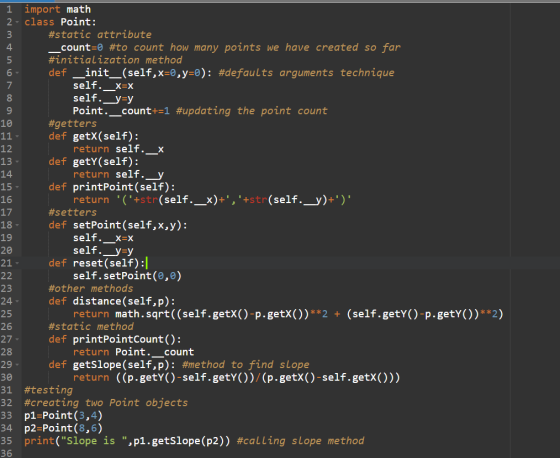
Task: Click 'return self.__x' on line 12
Action: click(x=119, y=149)
